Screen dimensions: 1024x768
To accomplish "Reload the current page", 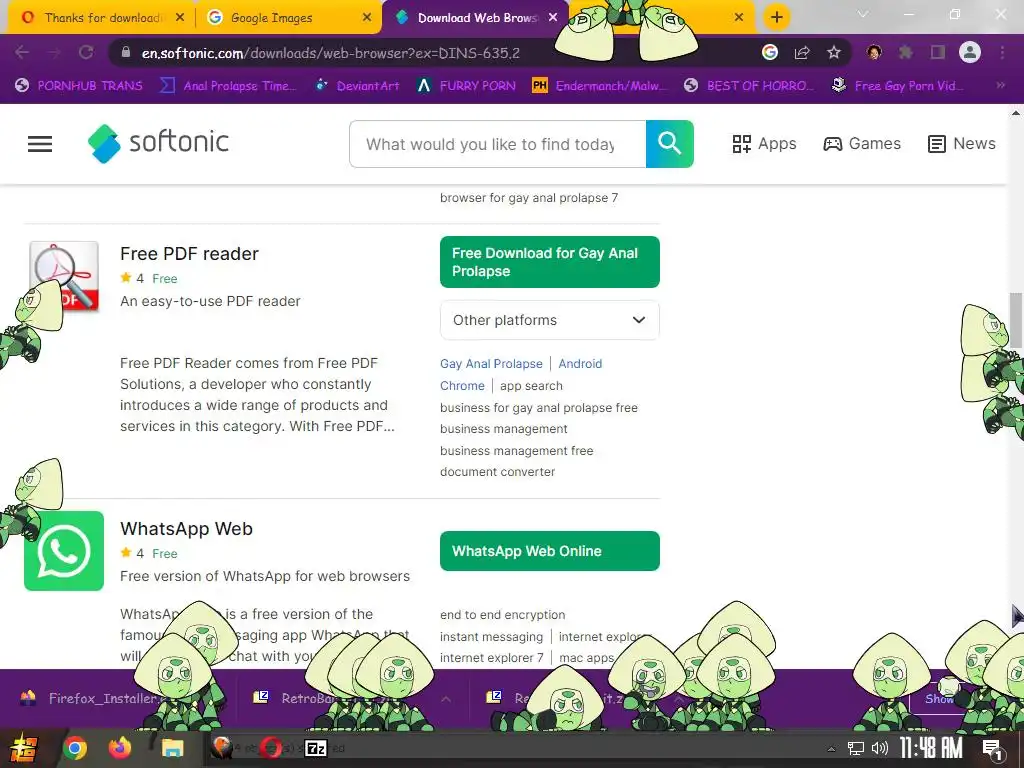I will 86,52.
